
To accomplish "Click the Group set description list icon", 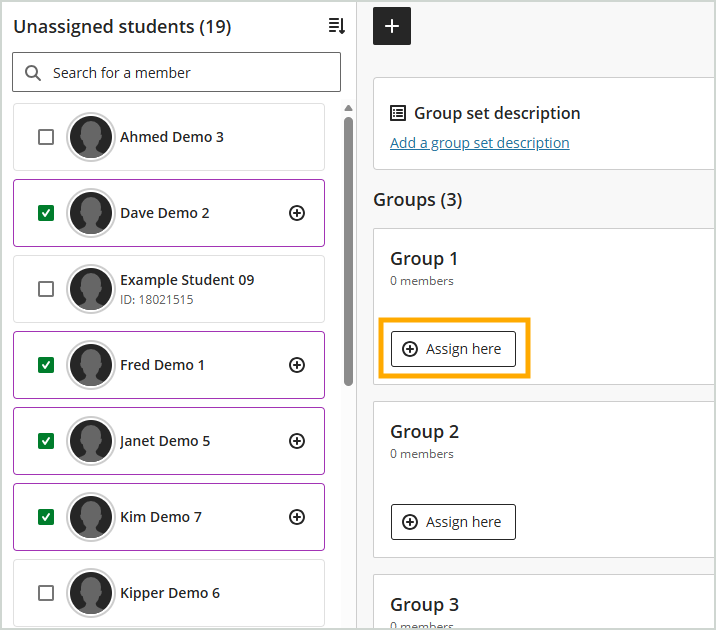I will click(398, 113).
